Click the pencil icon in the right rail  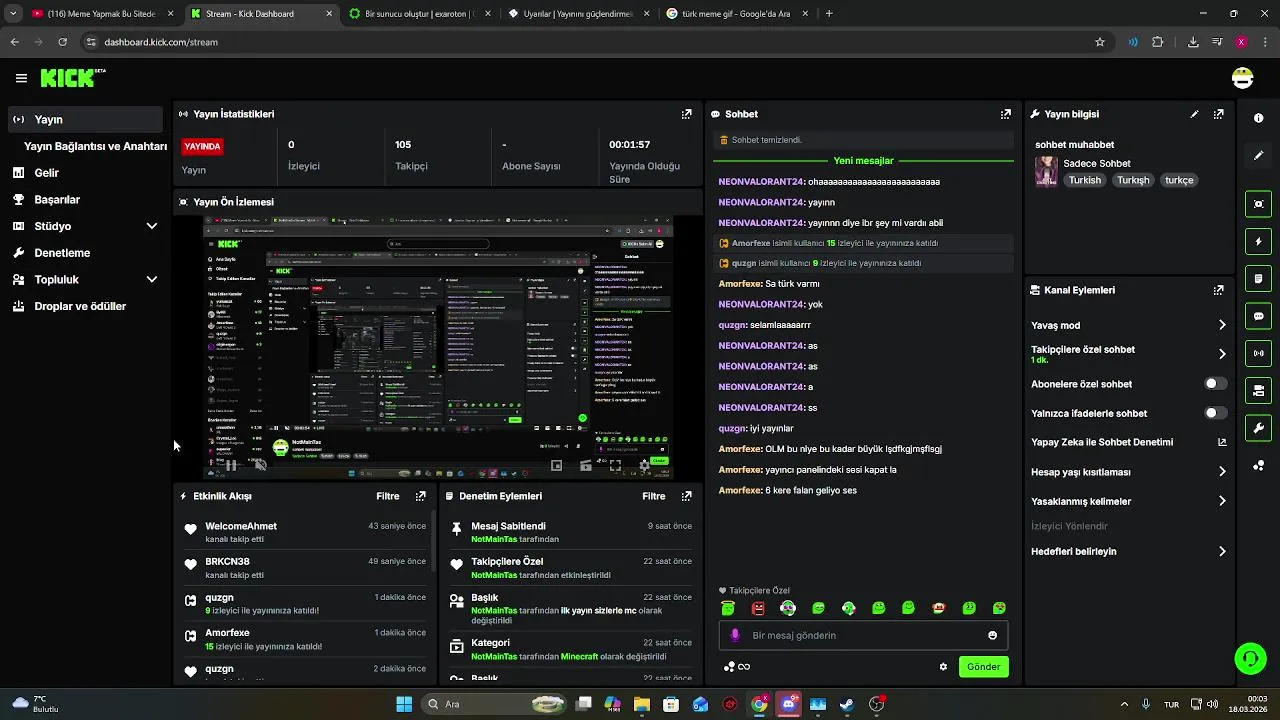pos(1258,156)
